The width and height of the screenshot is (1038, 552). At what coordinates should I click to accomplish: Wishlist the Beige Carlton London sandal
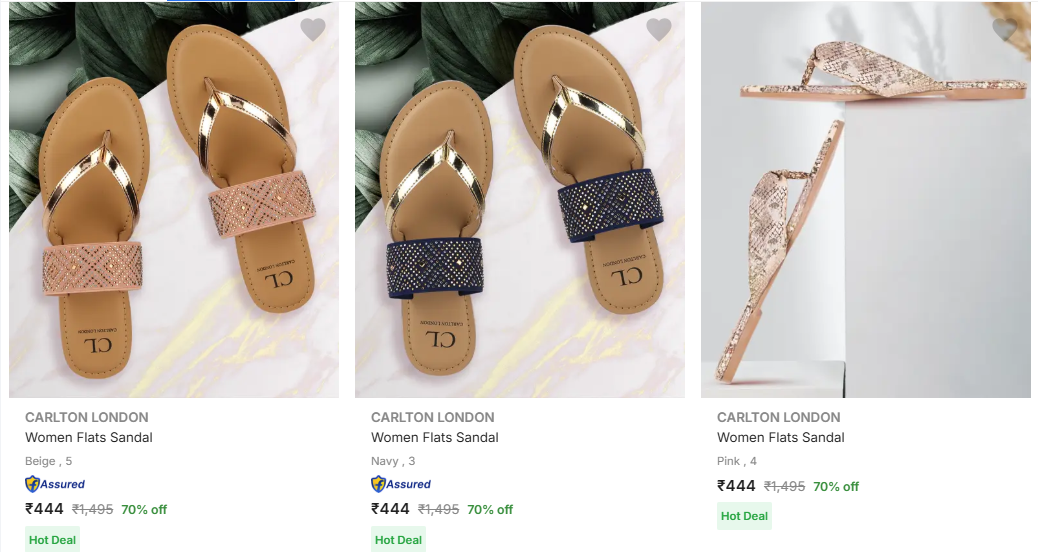click(x=313, y=30)
